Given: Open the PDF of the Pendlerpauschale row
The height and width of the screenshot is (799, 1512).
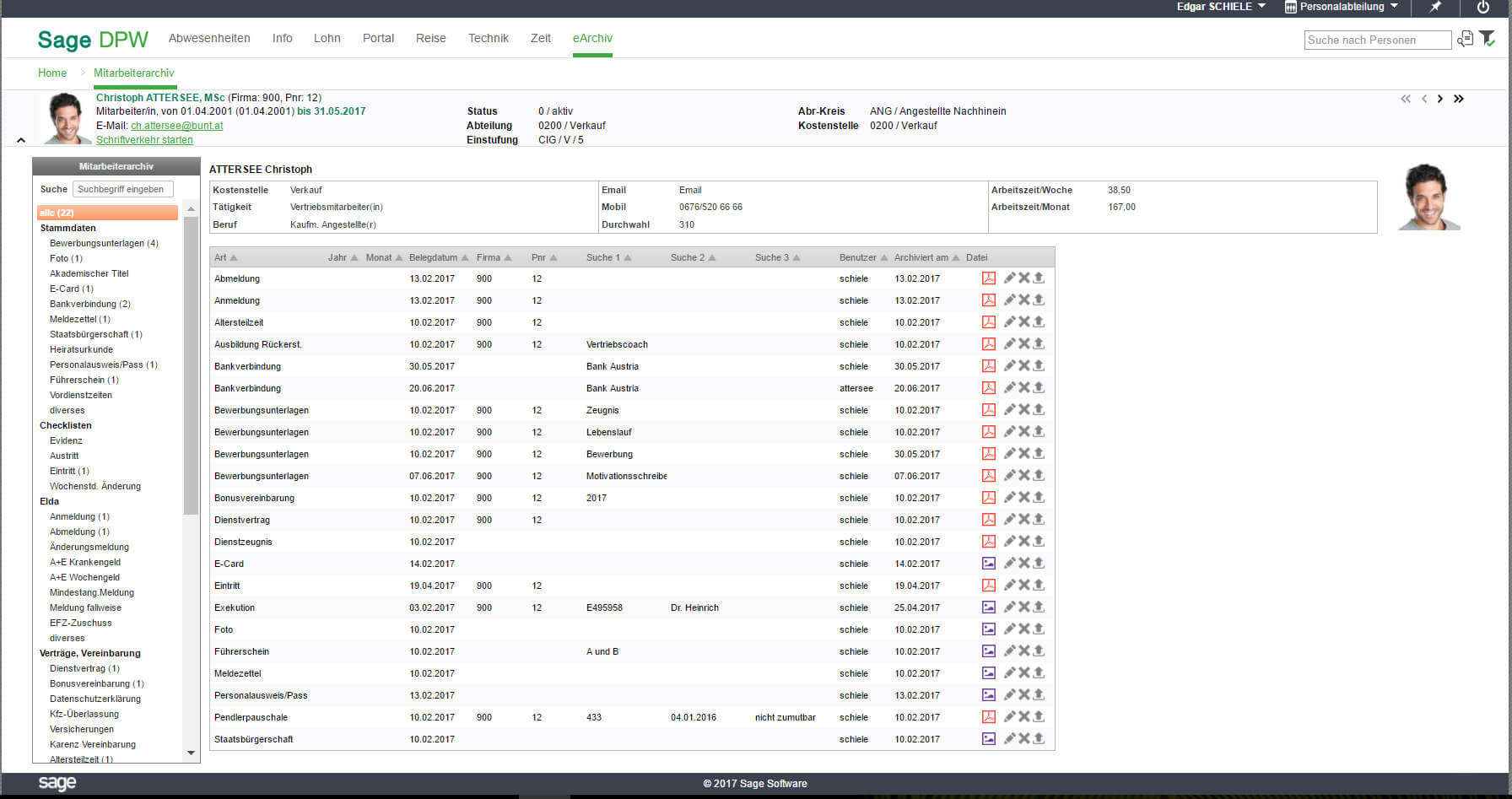Looking at the screenshot, I should 988,716.
